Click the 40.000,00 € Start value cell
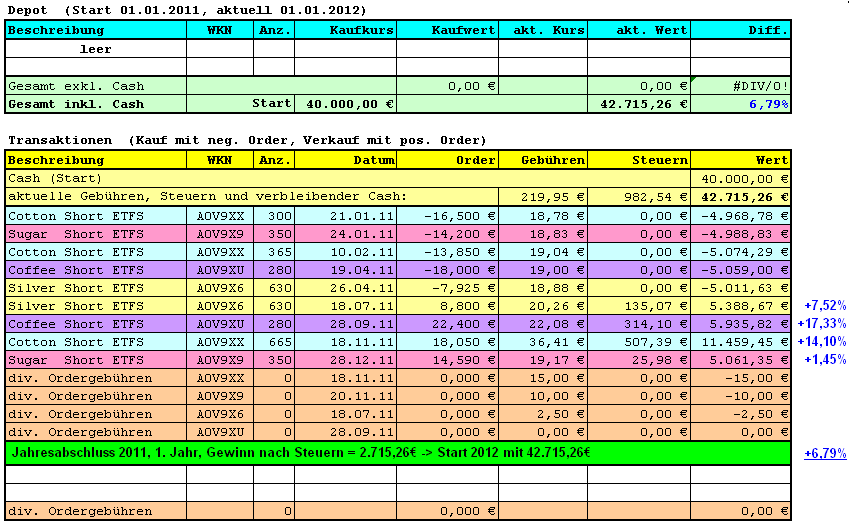This screenshot has width=850, height=525. tap(345, 104)
